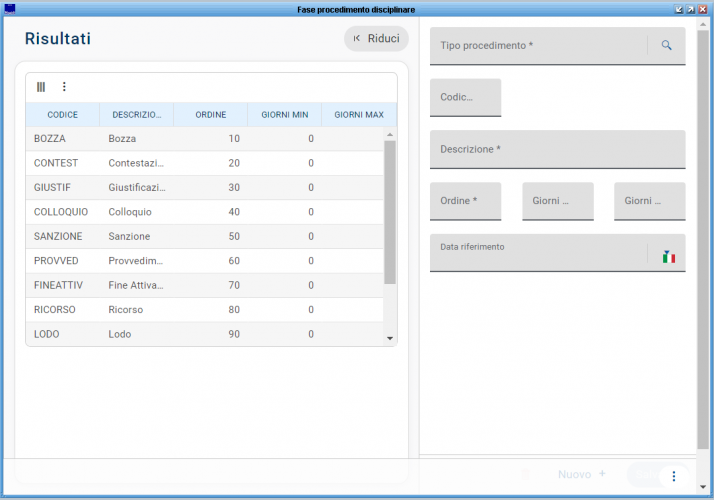714x500 pixels.
Task: Click into the Codice text field
Action: pyautogui.click(x=465, y=98)
